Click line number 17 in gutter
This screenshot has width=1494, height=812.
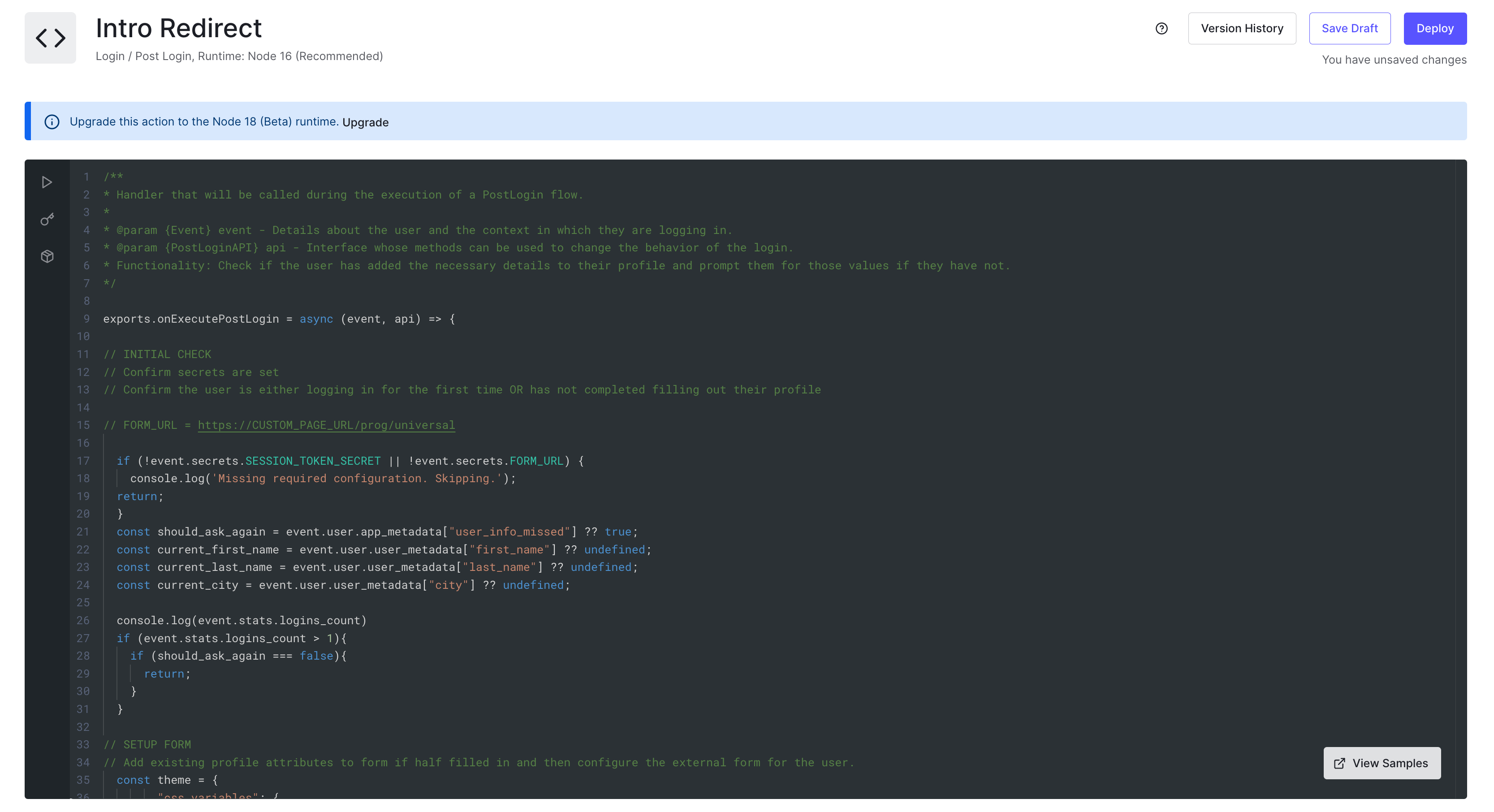pos(83,461)
